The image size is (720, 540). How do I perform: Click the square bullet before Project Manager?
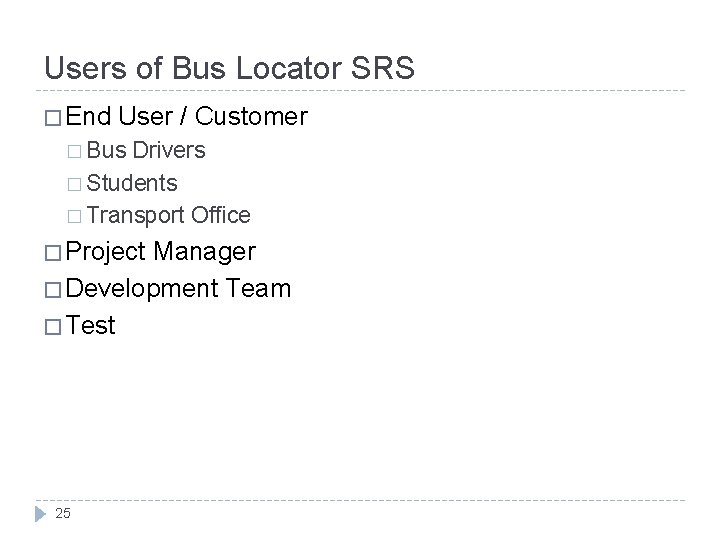pyautogui.click(x=53, y=252)
